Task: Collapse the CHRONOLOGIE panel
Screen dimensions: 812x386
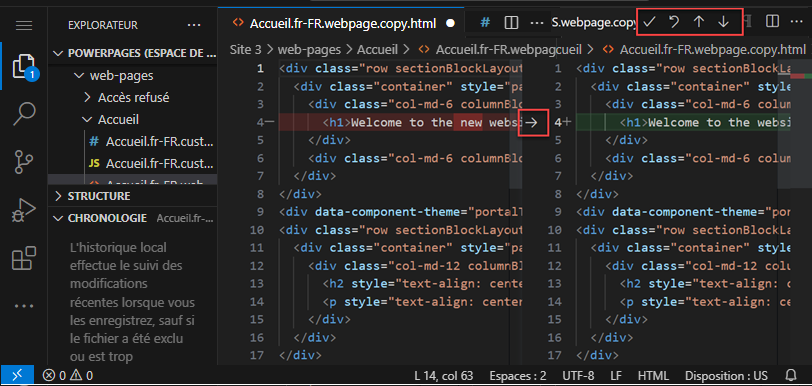Action: pos(133,219)
